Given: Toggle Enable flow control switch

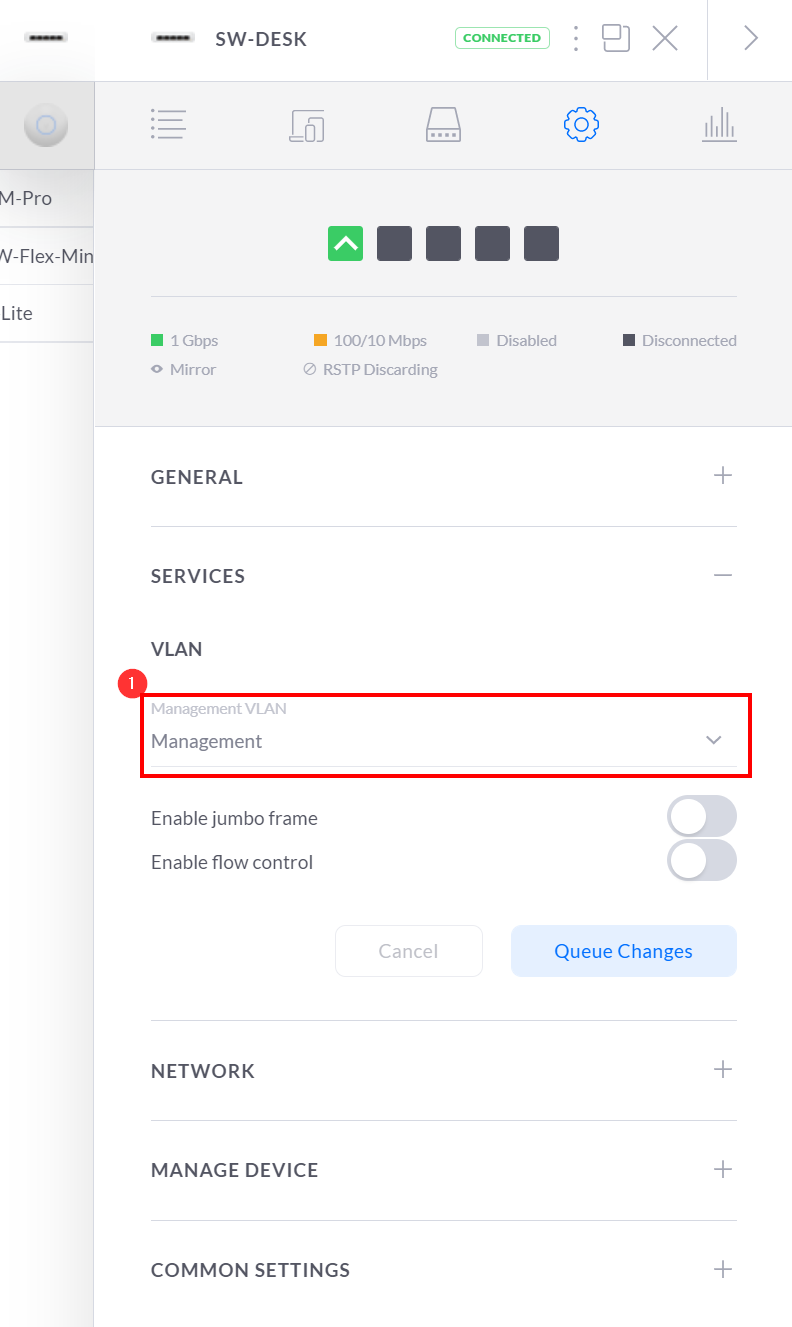Looking at the screenshot, I should point(701,861).
